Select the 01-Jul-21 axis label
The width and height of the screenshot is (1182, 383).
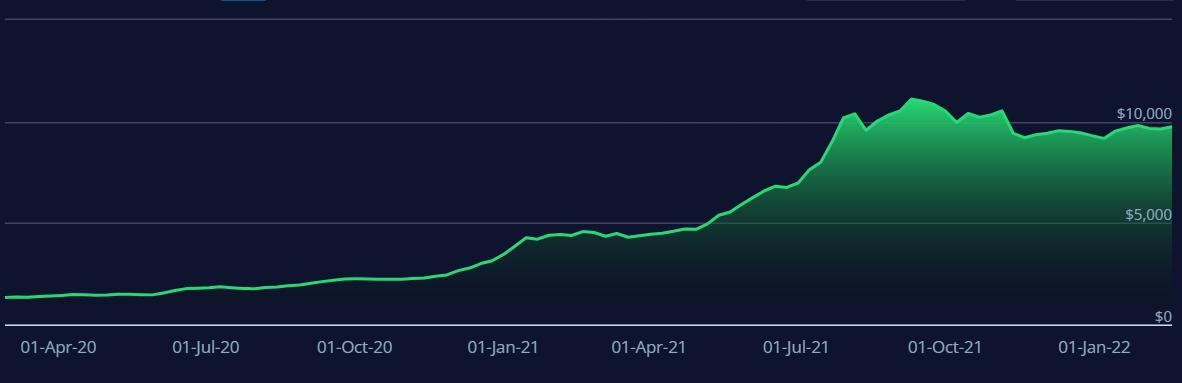pyautogui.click(x=796, y=348)
